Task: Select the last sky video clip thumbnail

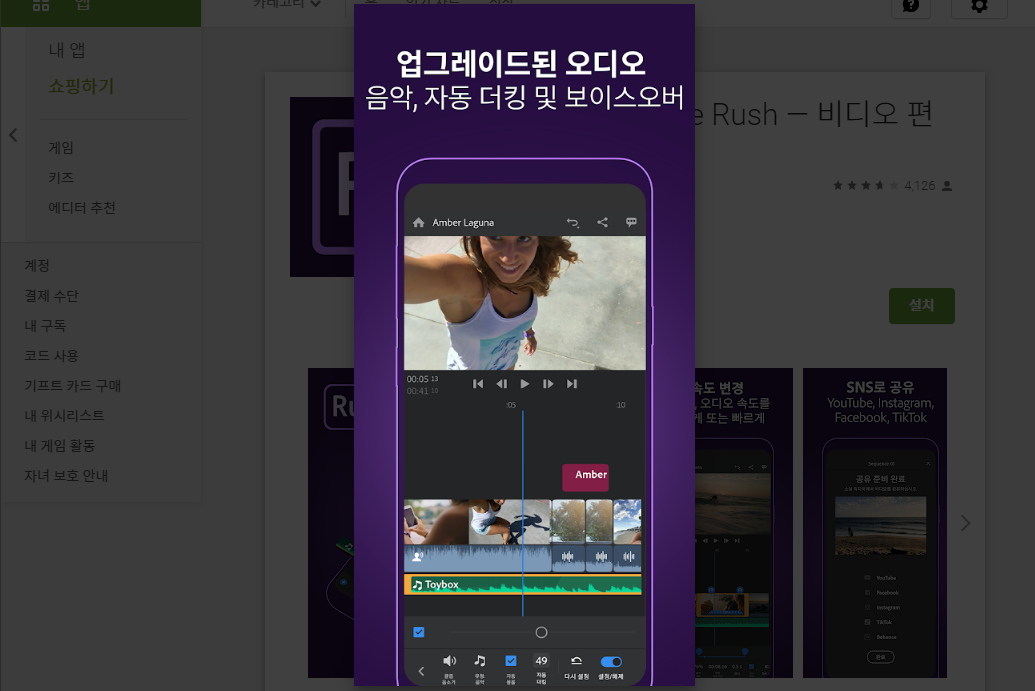Action: coord(628,521)
